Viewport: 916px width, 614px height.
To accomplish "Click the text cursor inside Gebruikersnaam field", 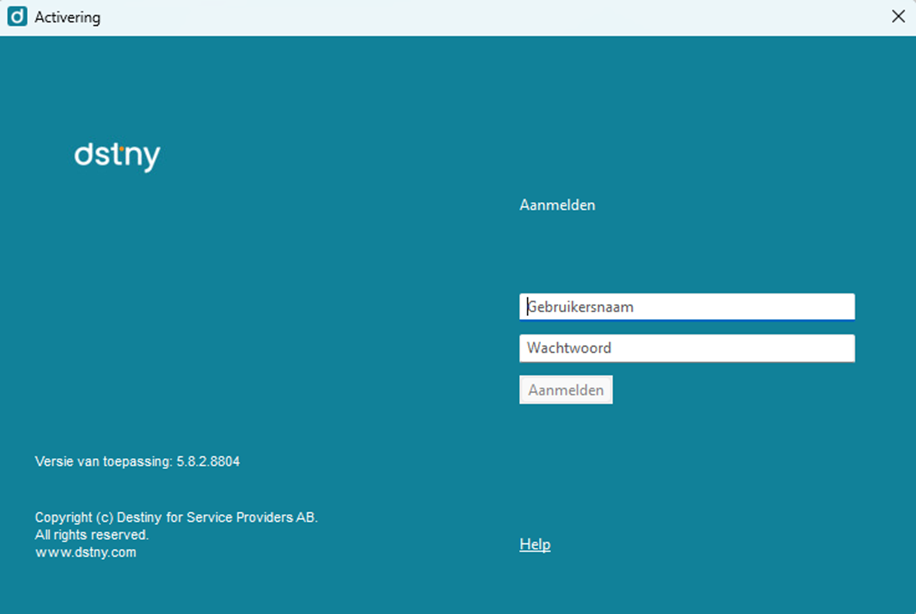I will 528,307.
